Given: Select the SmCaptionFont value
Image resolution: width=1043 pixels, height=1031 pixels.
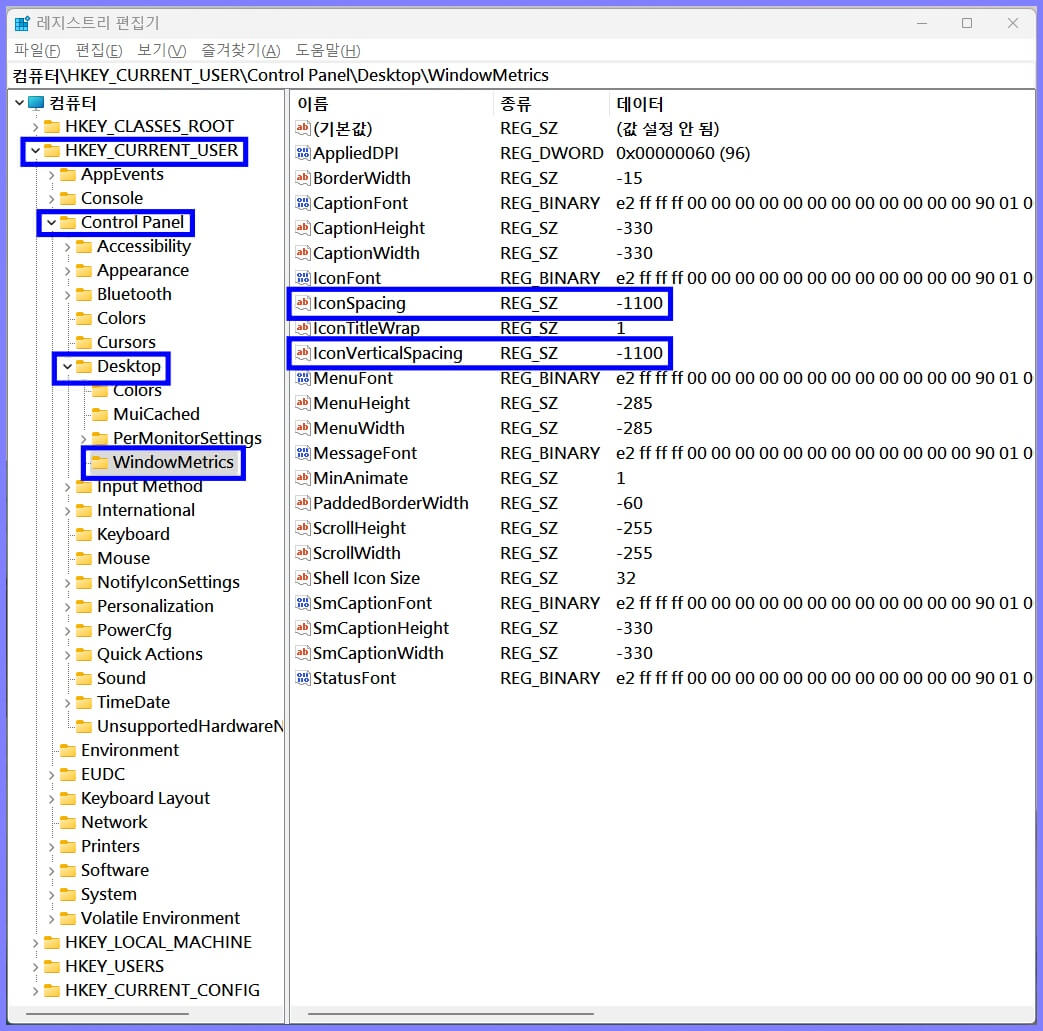Looking at the screenshot, I should tap(372, 603).
